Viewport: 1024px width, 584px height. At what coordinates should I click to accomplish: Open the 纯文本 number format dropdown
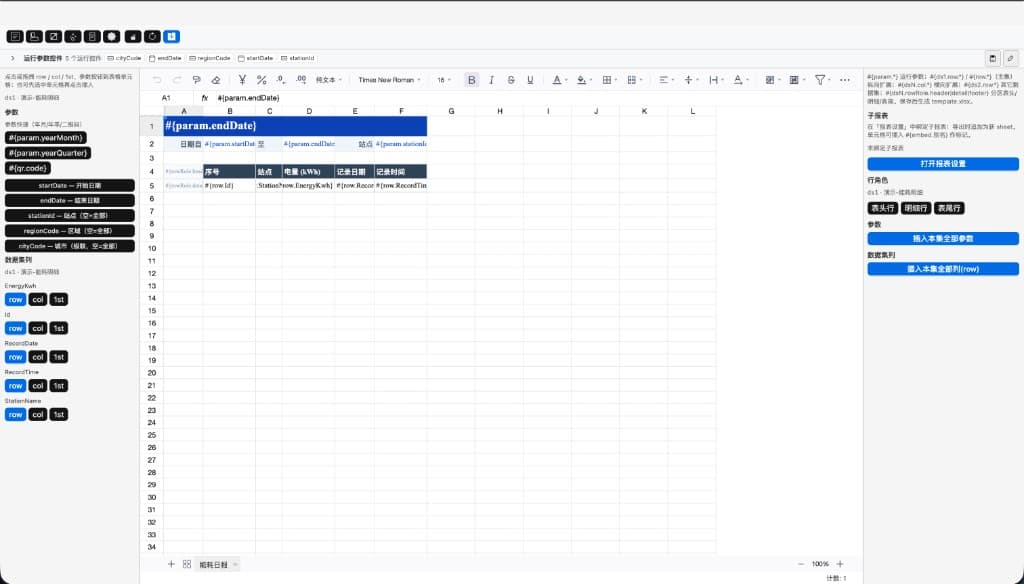point(328,80)
